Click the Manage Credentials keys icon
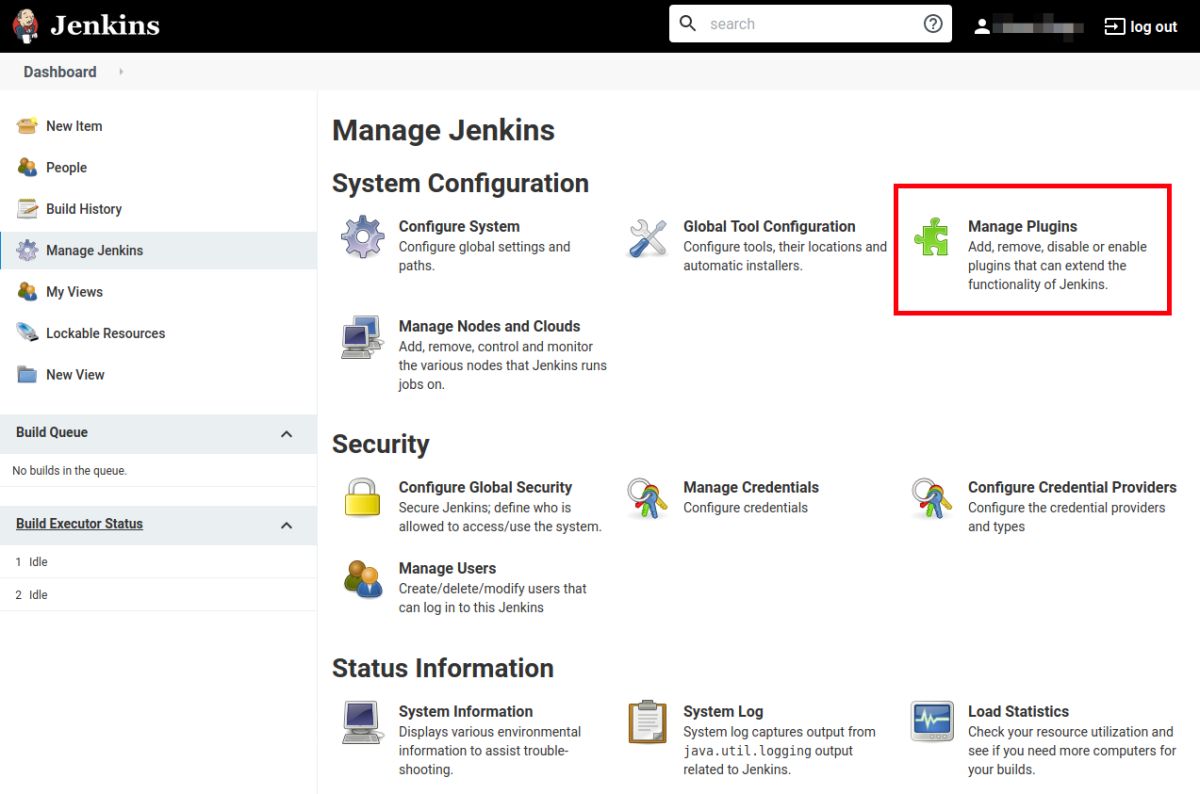 tap(647, 498)
